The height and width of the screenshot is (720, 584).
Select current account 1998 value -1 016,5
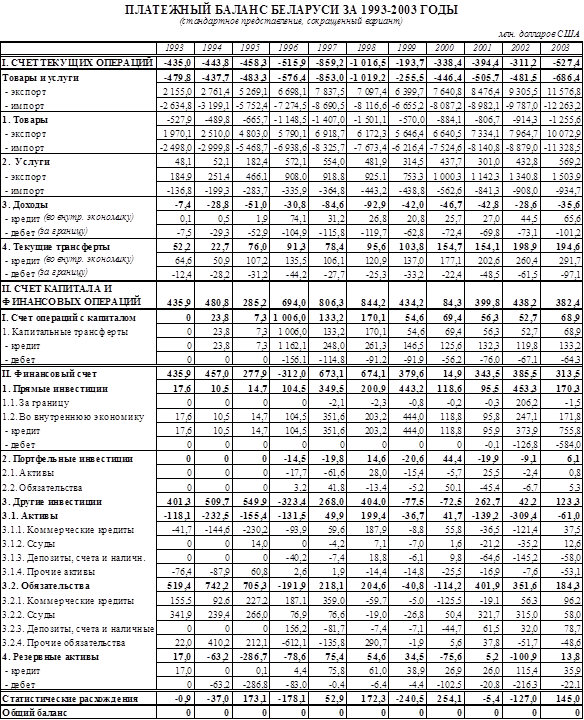368,63
